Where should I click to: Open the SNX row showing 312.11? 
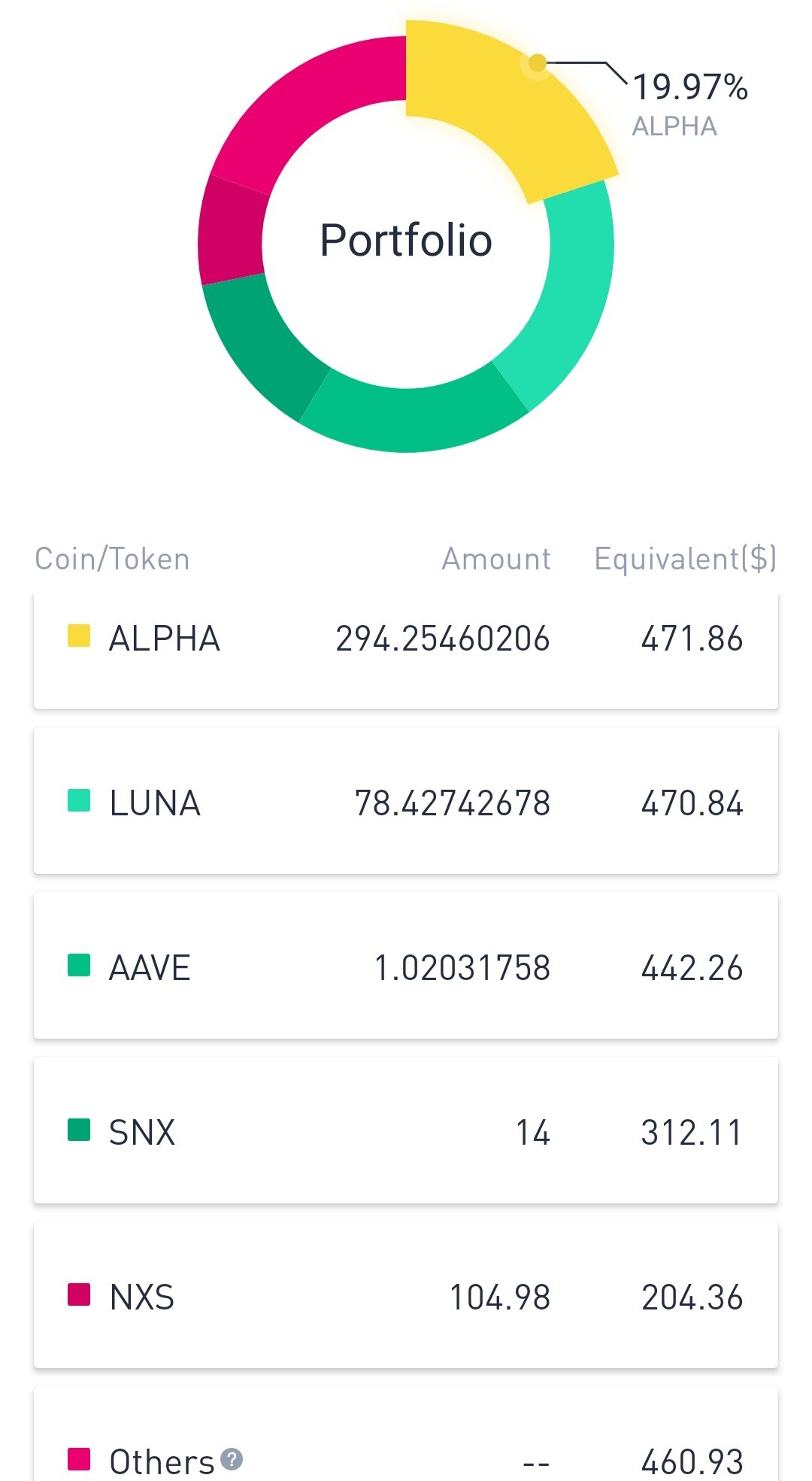[406, 1130]
